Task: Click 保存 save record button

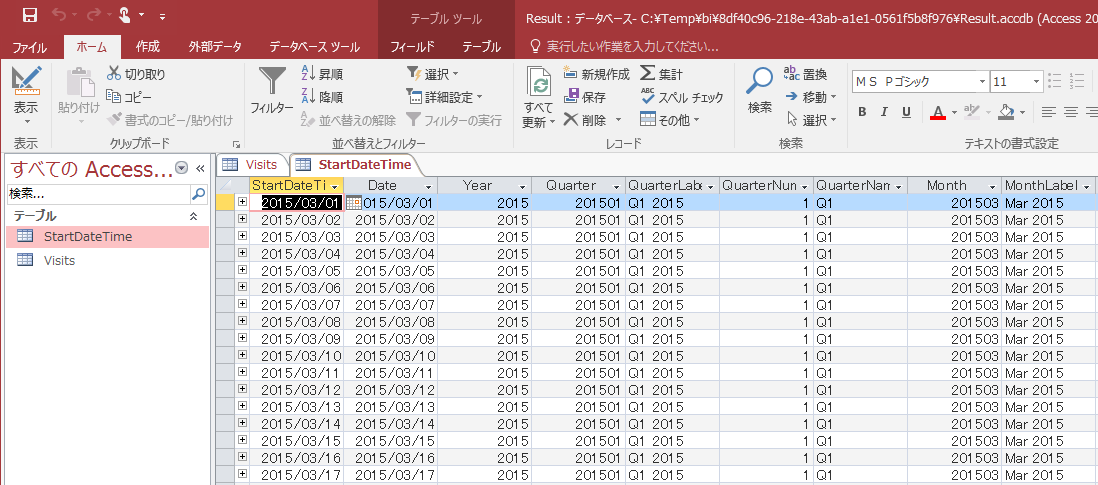Action: point(585,97)
